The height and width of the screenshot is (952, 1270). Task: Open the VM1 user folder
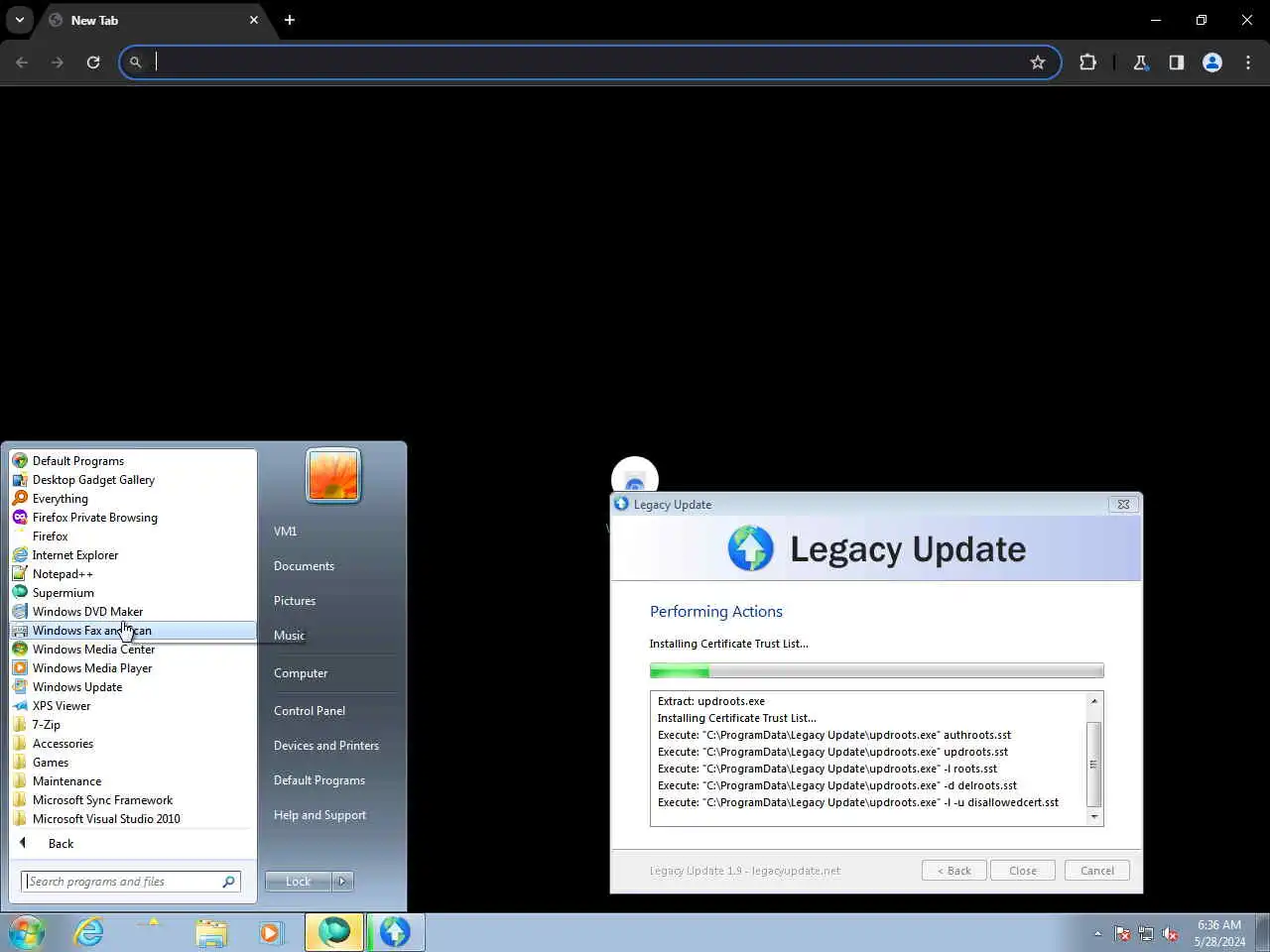click(x=331, y=532)
